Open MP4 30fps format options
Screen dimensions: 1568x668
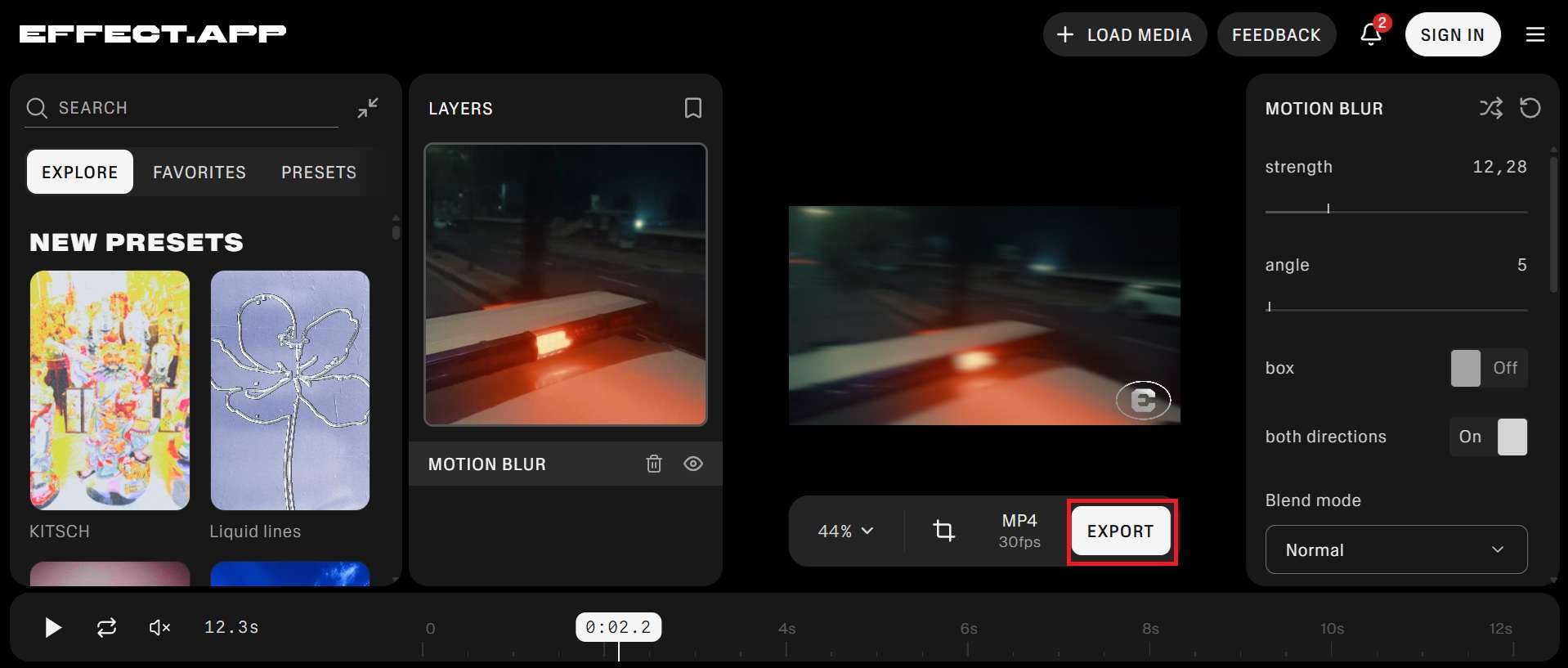[x=1019, y=531]
